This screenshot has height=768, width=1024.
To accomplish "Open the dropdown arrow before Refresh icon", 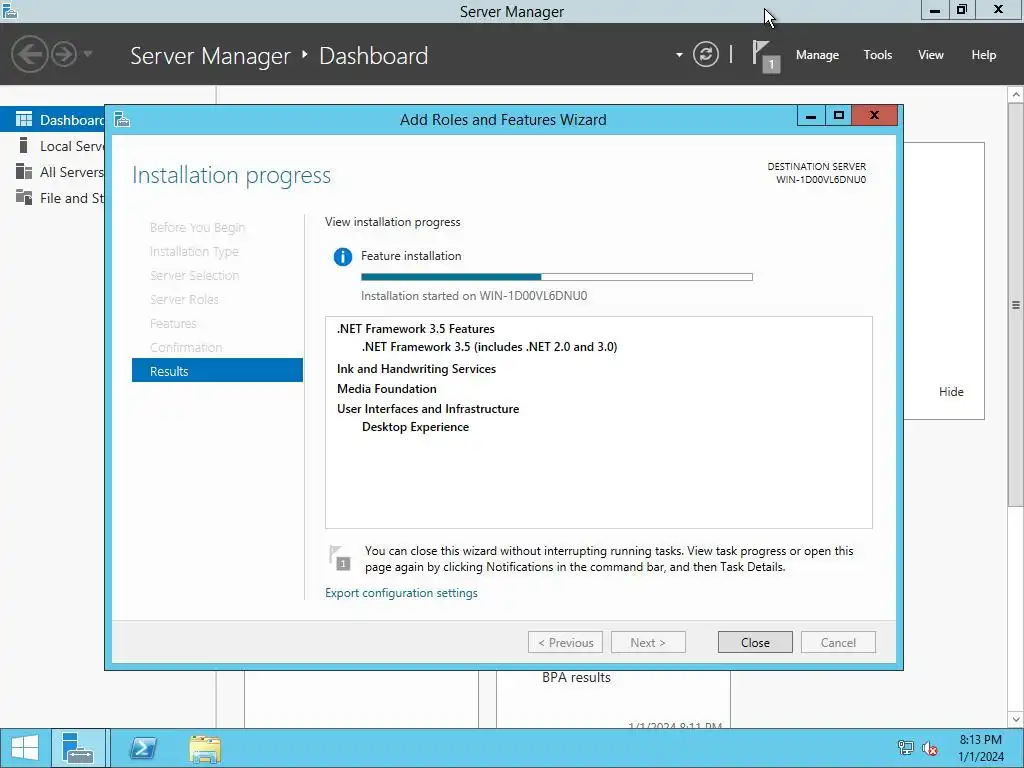I will 679,55.
